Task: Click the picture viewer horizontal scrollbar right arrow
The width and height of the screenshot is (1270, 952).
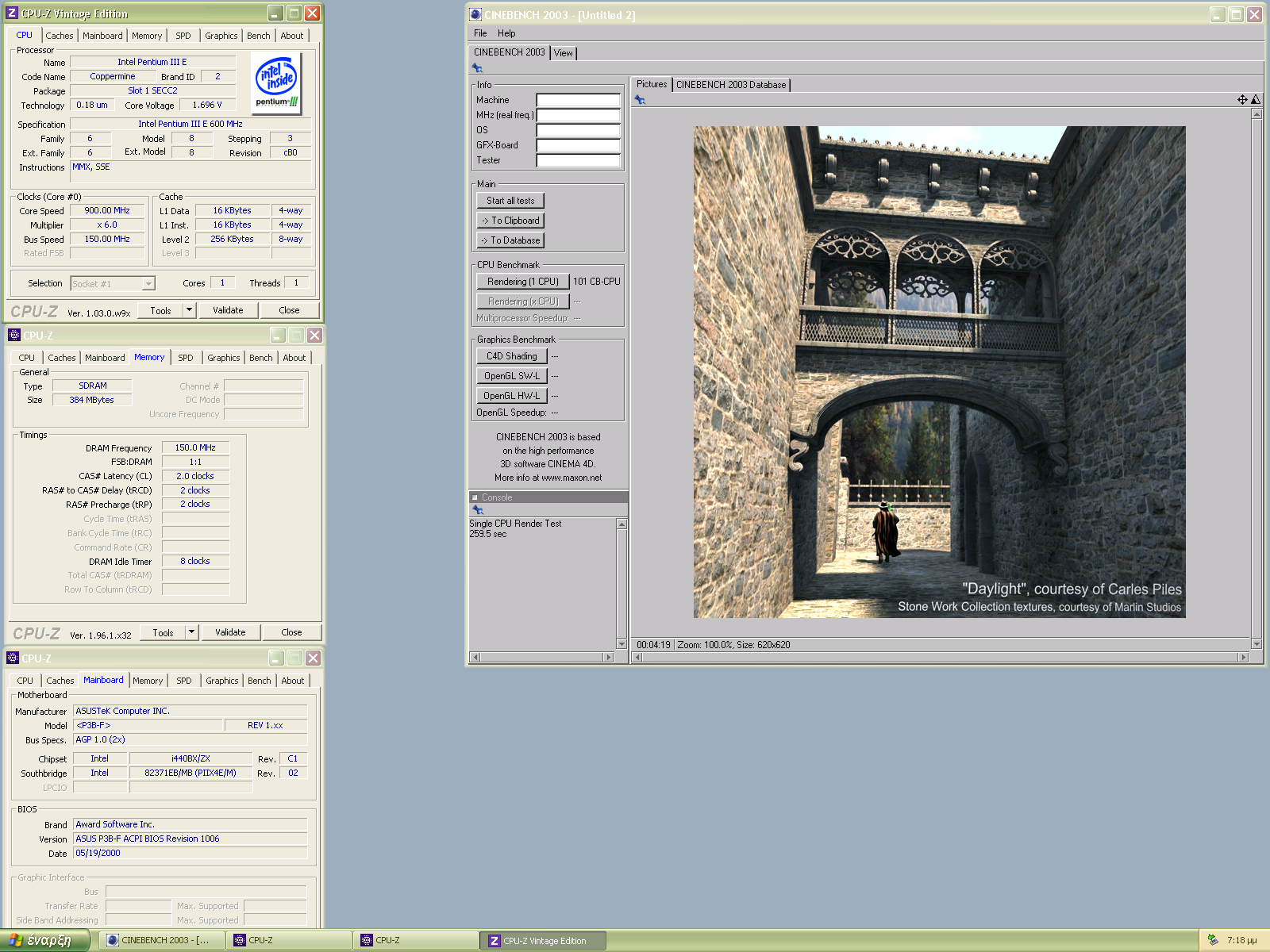Action: pyautogui.click(x=1243, y=657)
